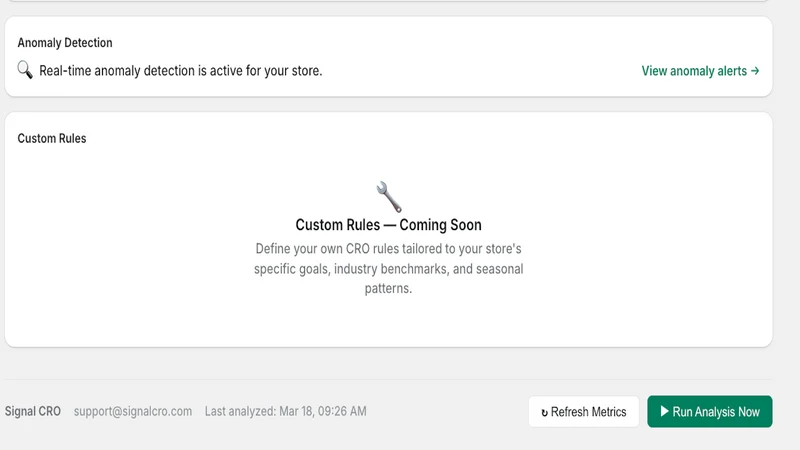The image size is (800, 450).
Task: Refresh Metrics via the footer button
Action: (584, 411)
